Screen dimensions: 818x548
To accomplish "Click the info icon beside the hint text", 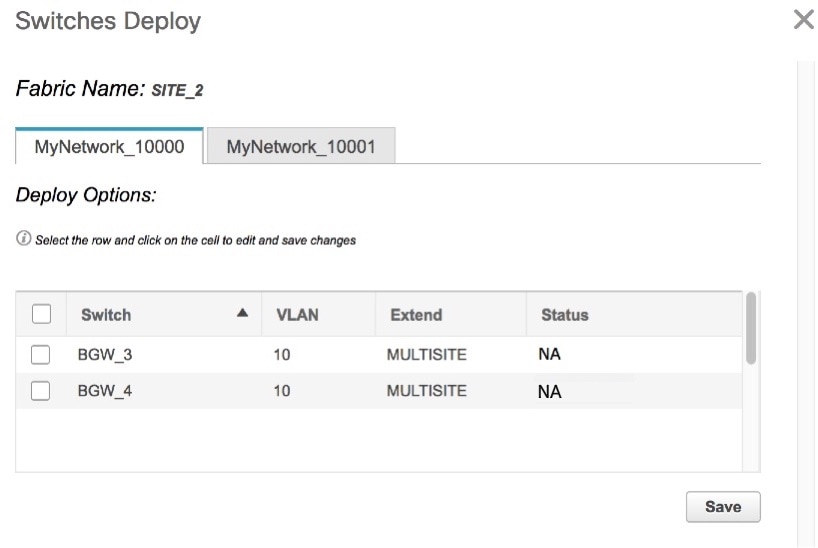I will point(23,240).
